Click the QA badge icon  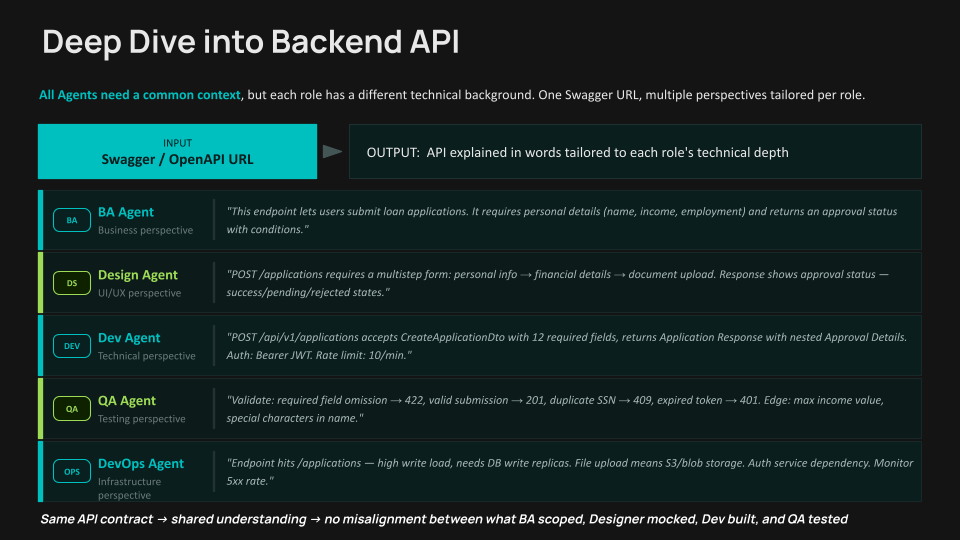tap(72, 409)
